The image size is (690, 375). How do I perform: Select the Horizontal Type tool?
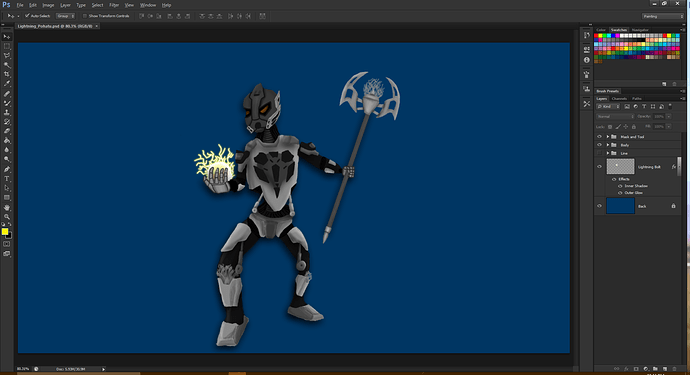point(7,179)
